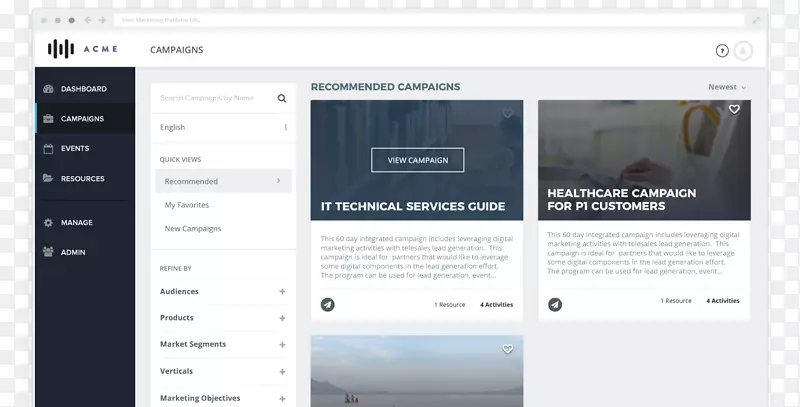Open the user profile avatar
Viewport: 800px width, 407px height.
pyautogui.click(x=743, y=51)
